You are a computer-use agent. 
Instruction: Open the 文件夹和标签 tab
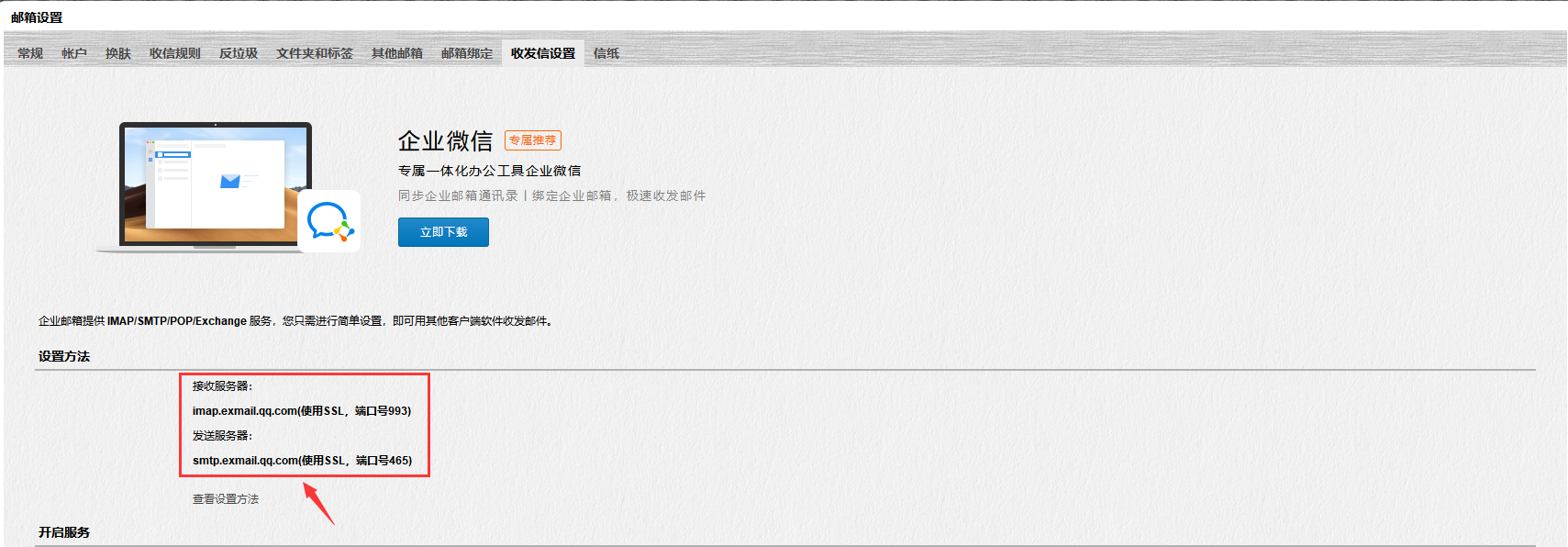(315, 53)
